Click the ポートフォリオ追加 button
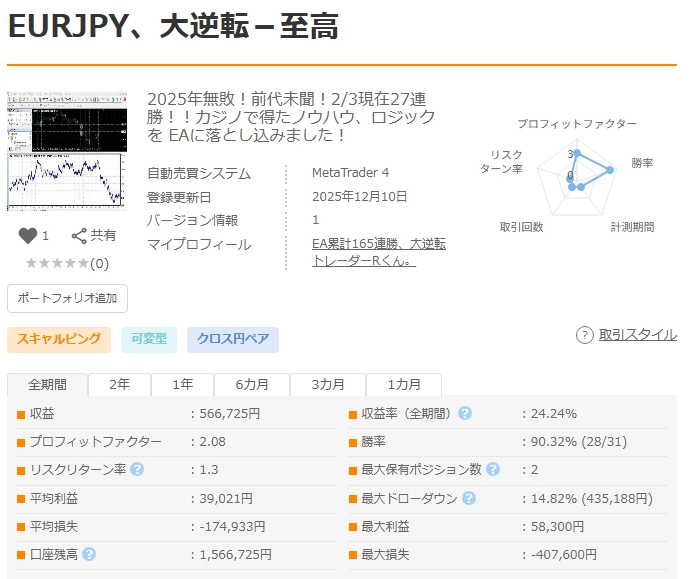696x579 pixels. point(67,298)
